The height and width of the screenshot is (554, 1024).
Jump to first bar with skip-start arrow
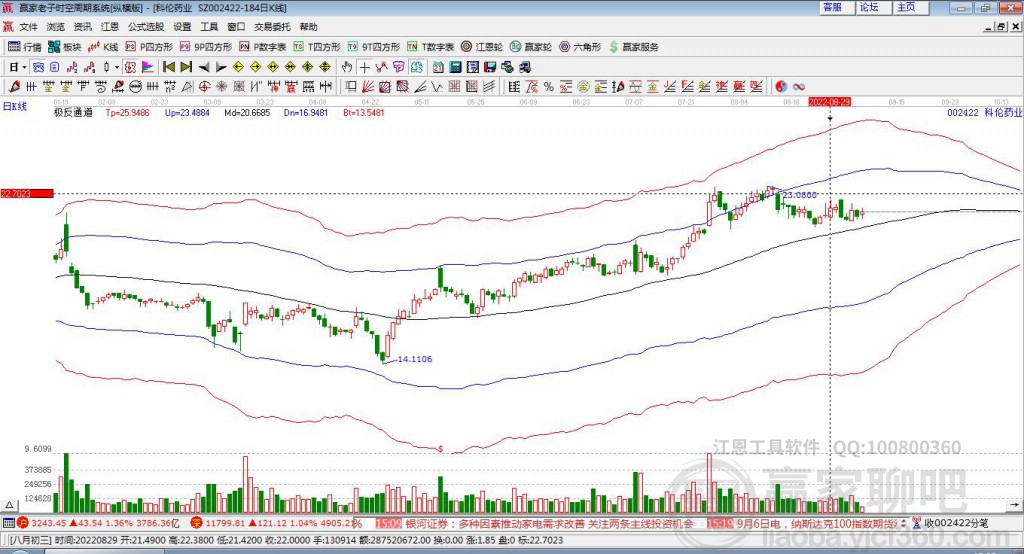pyautogui.click(x=168, y=67)
